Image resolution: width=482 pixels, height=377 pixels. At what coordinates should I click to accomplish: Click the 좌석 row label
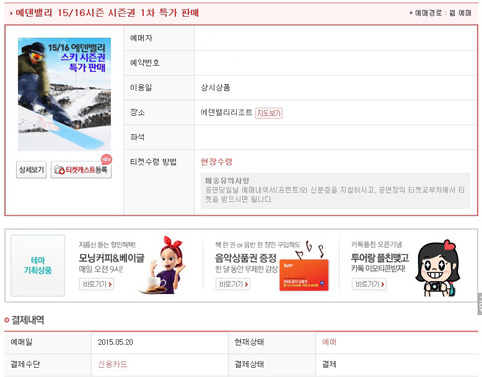[x=137, y=137]
